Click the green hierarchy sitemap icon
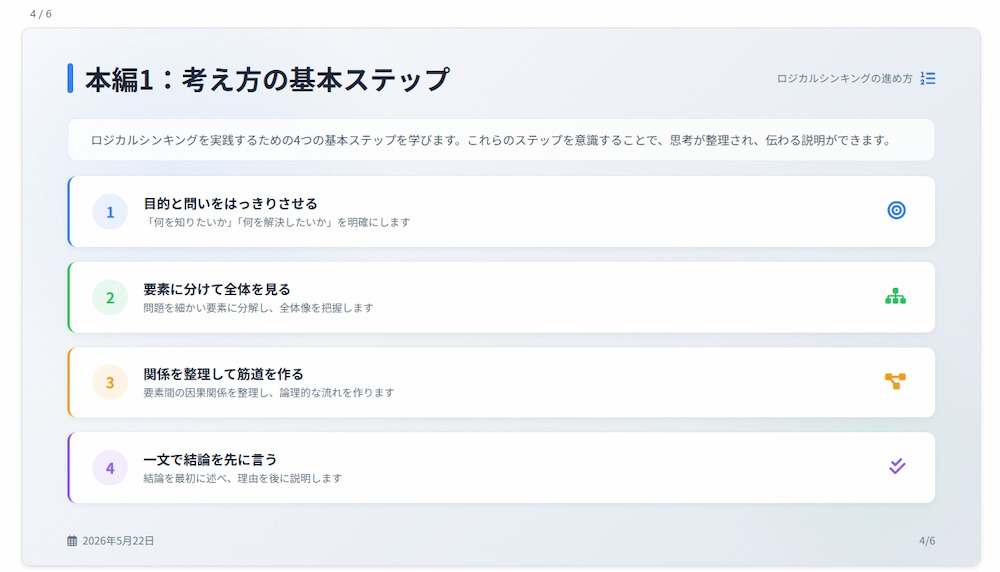 (x=895, y=296)
